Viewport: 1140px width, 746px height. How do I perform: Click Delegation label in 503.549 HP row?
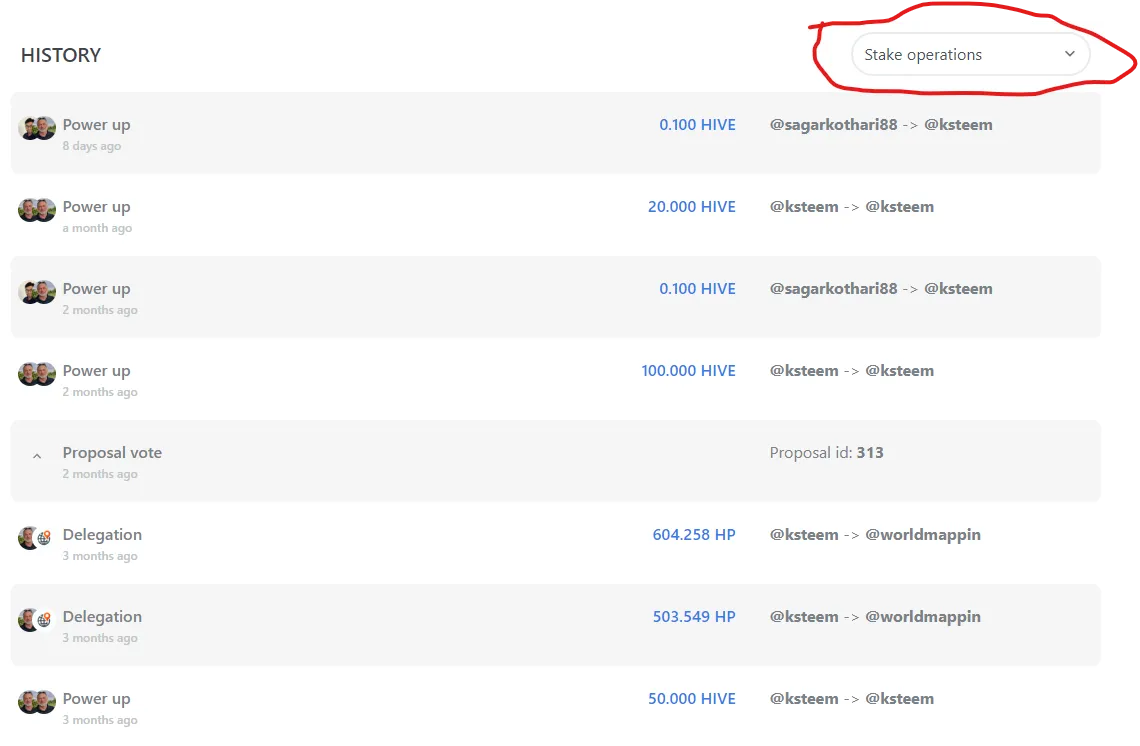tap(103, 617)
